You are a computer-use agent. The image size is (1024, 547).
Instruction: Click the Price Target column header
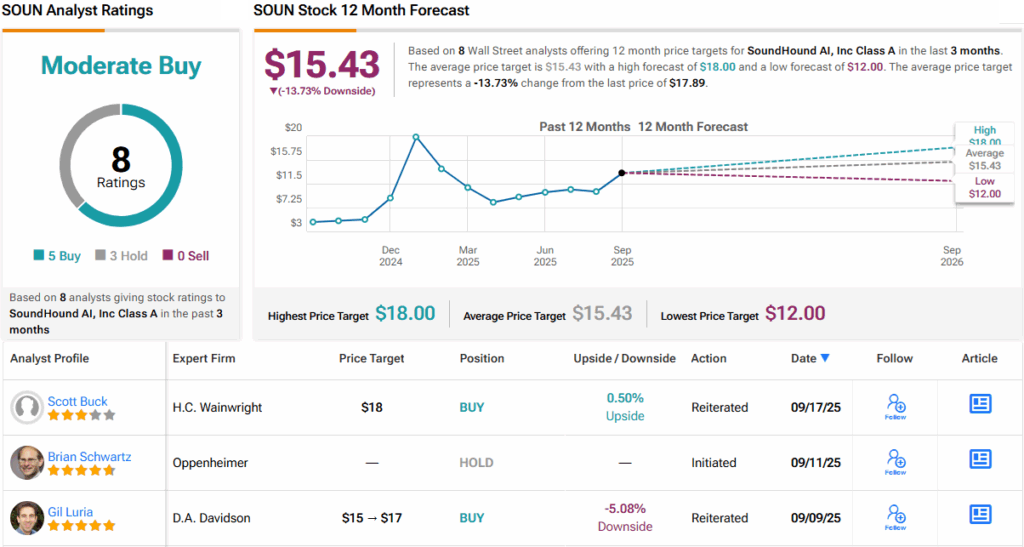[371, 358]
